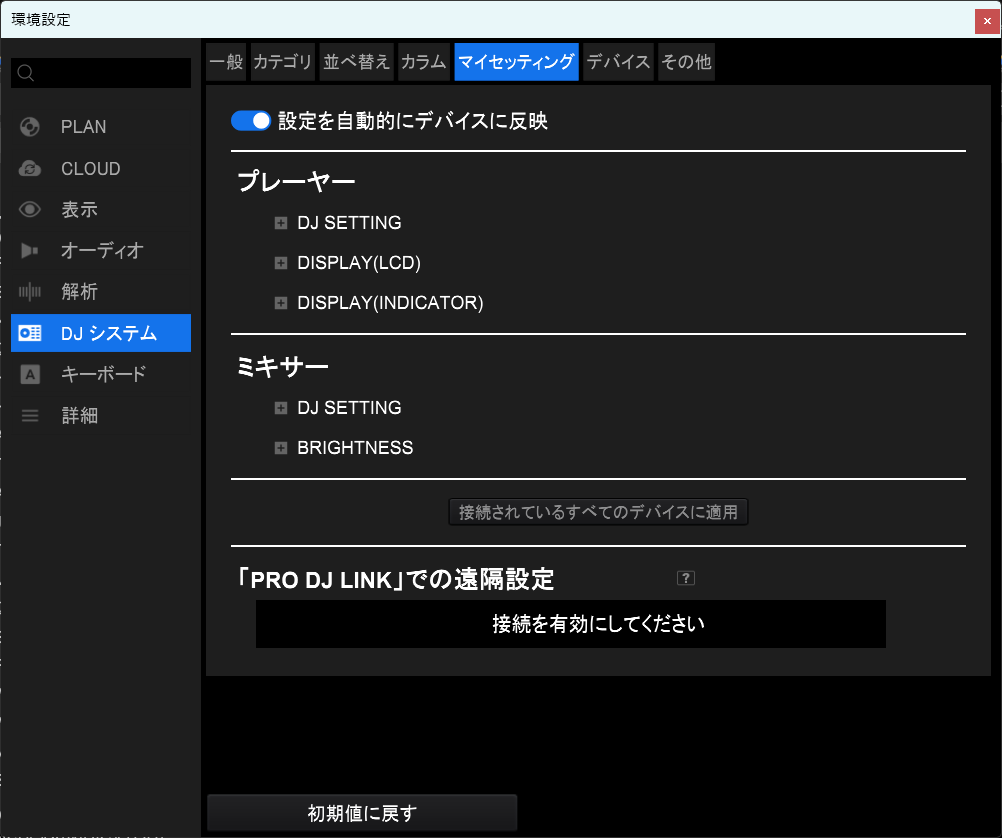The image size is (1002, 838).
Task: Click the lines icon beside 詳細
Action: pyautogui.click(x=29, y=416)
